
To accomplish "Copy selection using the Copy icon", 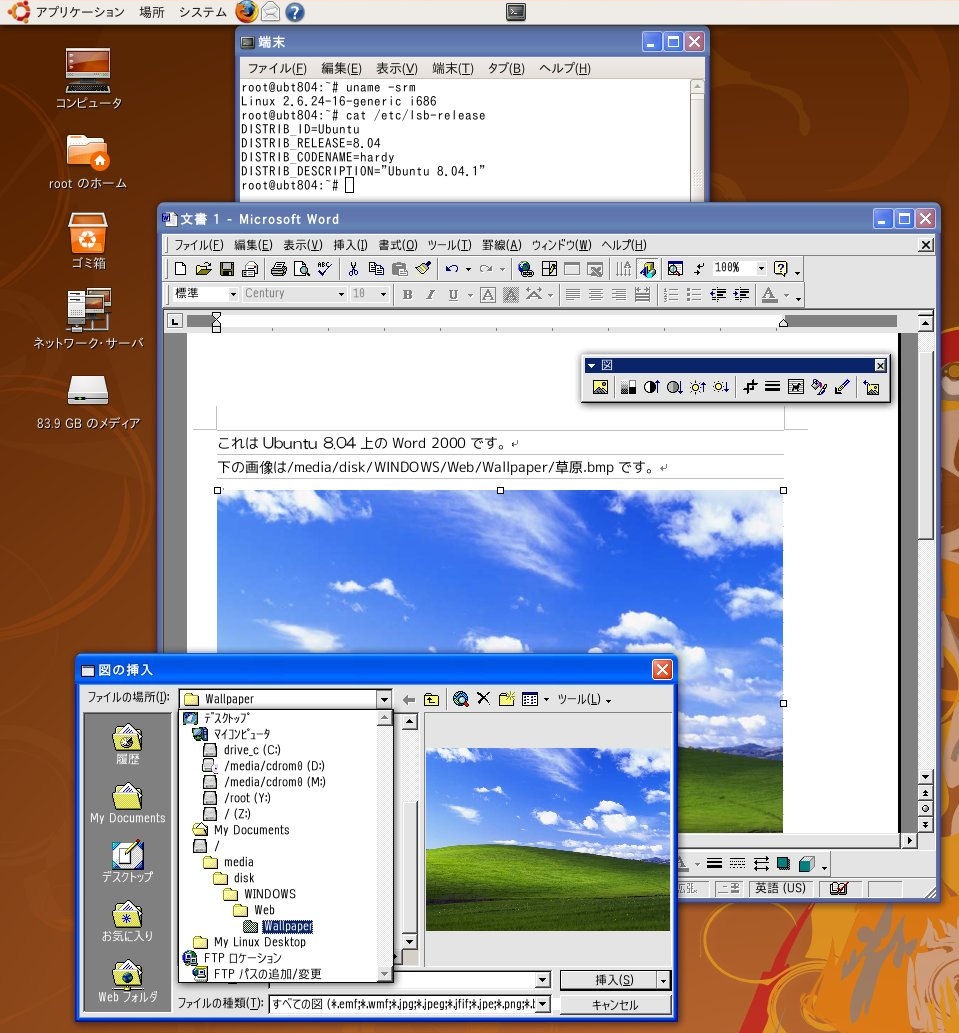I will click(x=376, y=269).
